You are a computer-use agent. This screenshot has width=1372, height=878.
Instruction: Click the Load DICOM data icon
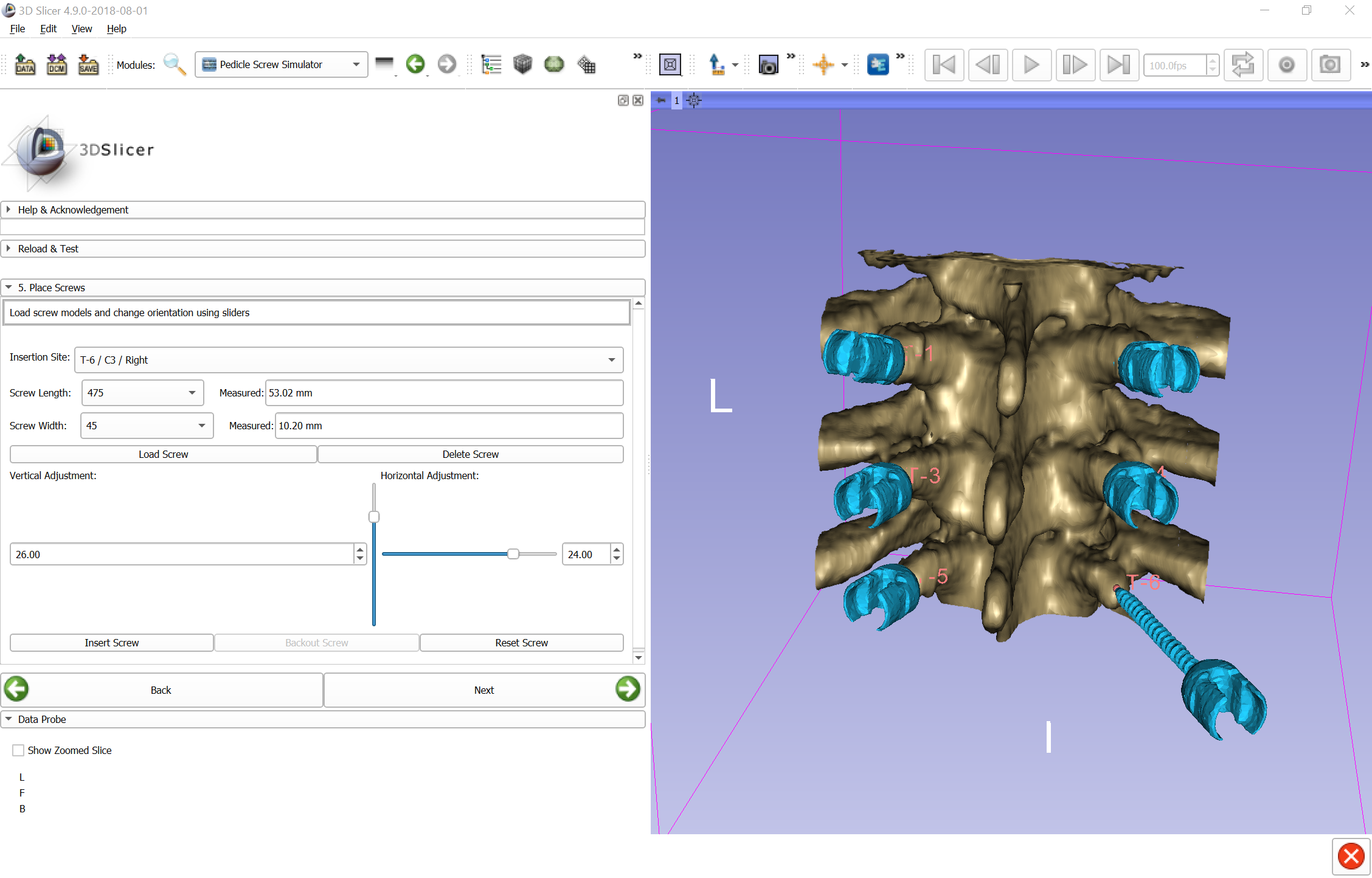click(57, 64)
